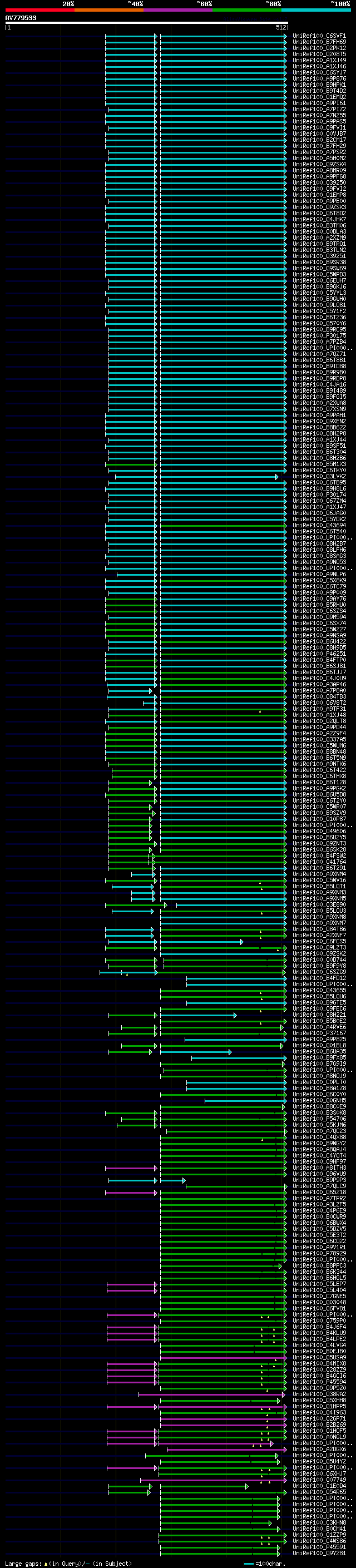356x1568 pixels.
Task: Select the UniRef100_C0PLT0 label
Action: tap(319, 1082)
